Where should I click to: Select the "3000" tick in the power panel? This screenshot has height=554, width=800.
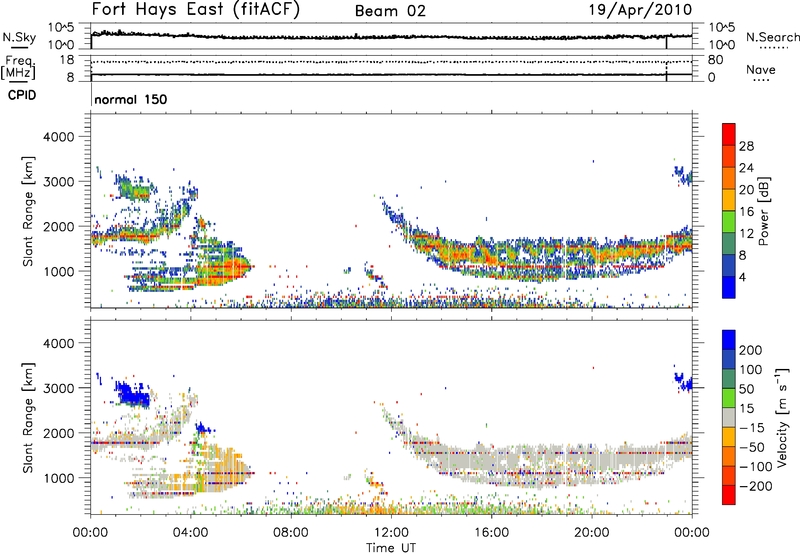(x=58, y=182)
